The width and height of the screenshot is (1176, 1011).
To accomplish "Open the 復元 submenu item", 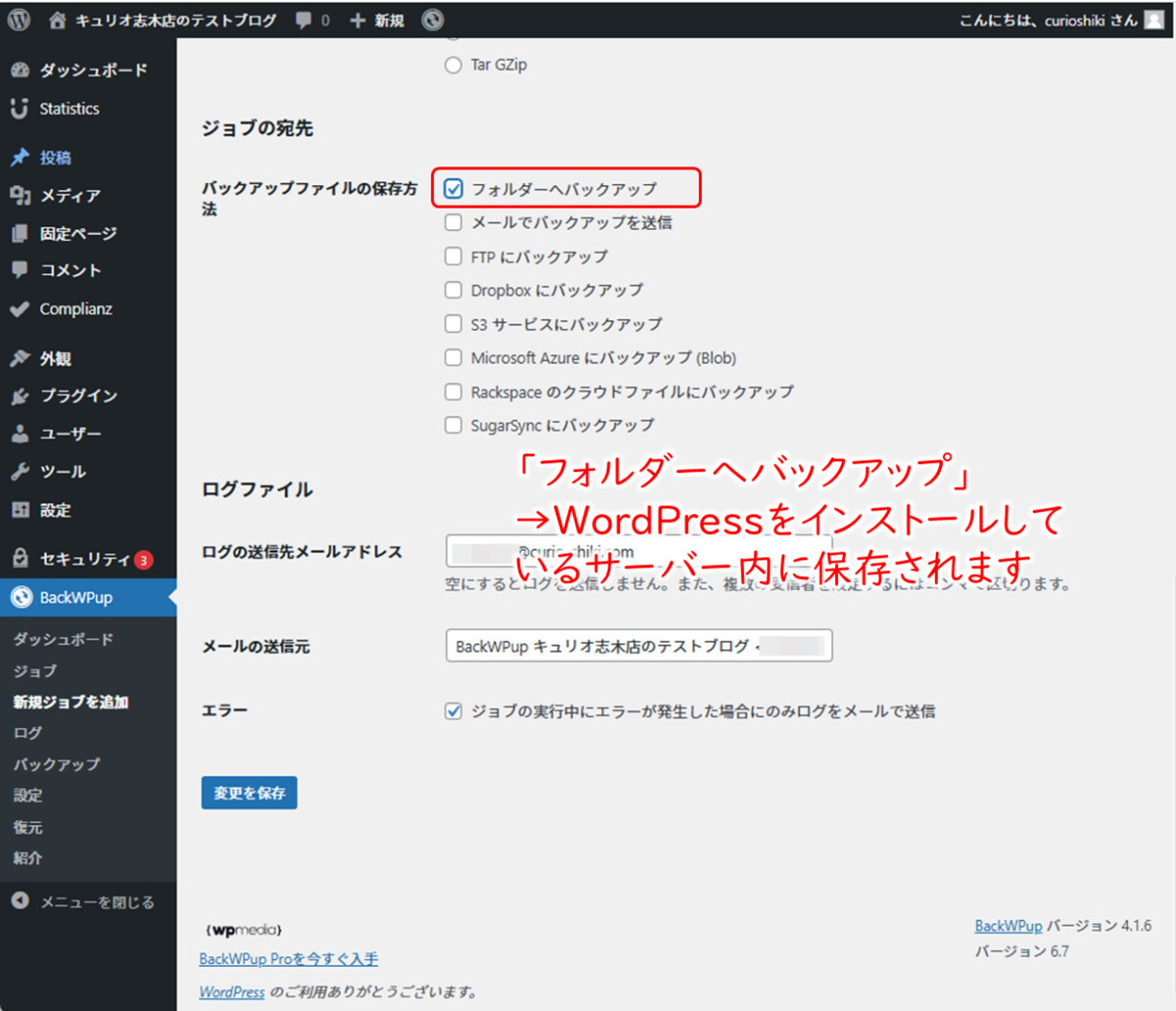I will (27, 827).
